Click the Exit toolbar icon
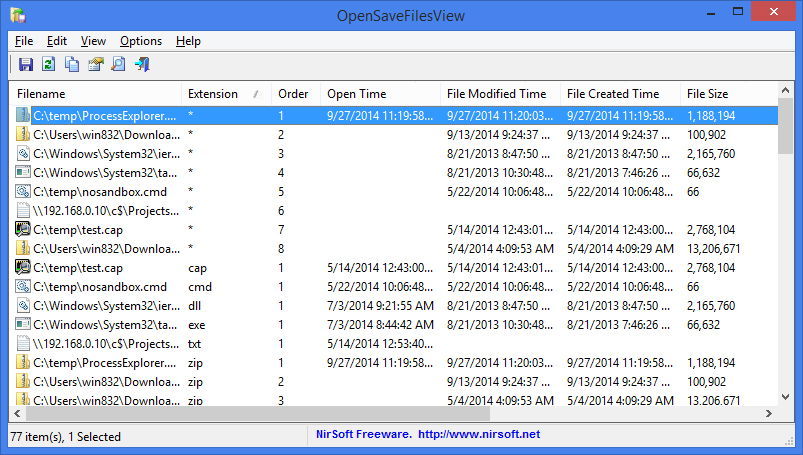 click(142, 64)
